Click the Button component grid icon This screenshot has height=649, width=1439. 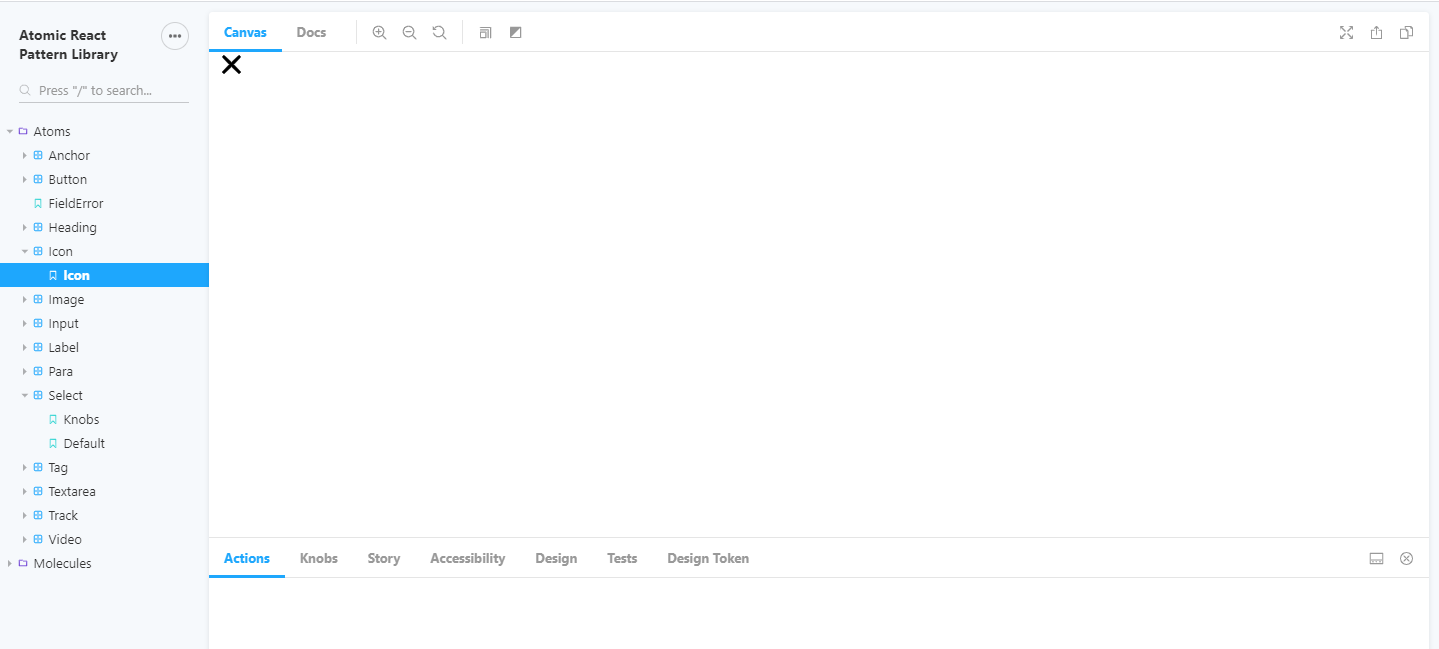(x=38, y=179)
